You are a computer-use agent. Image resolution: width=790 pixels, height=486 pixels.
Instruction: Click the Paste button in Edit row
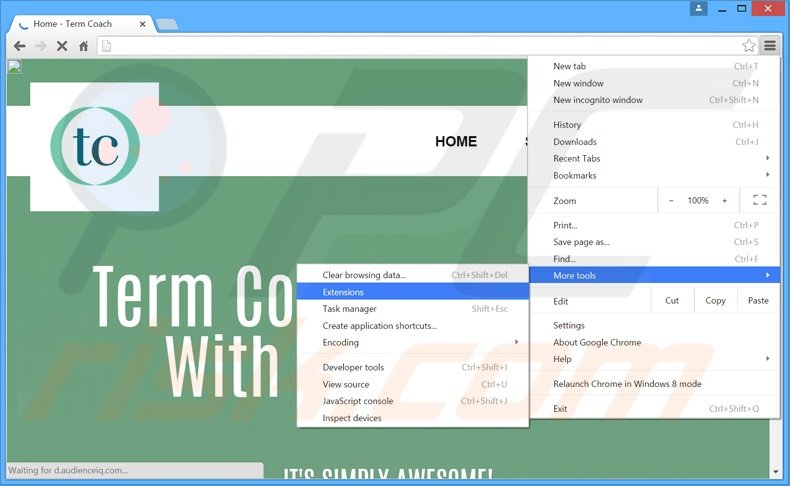point(758,301)
